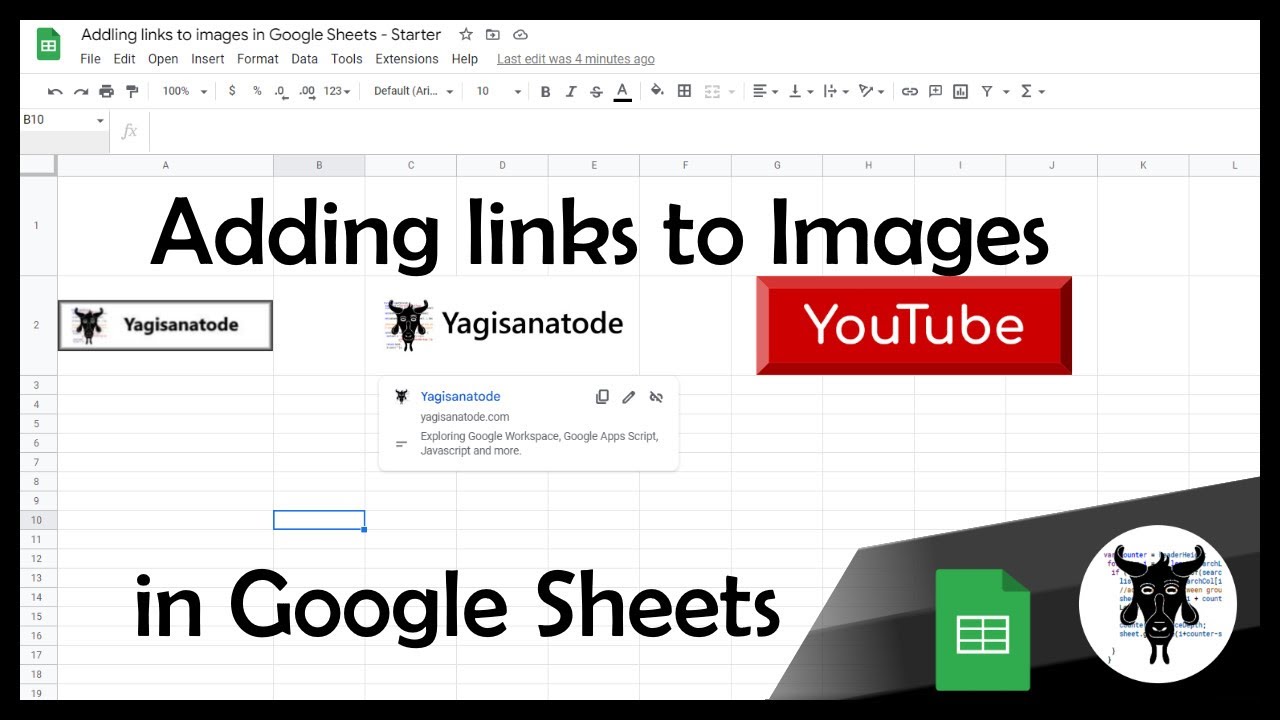Click the document title text
The image size is (1280, 720).
261,35
